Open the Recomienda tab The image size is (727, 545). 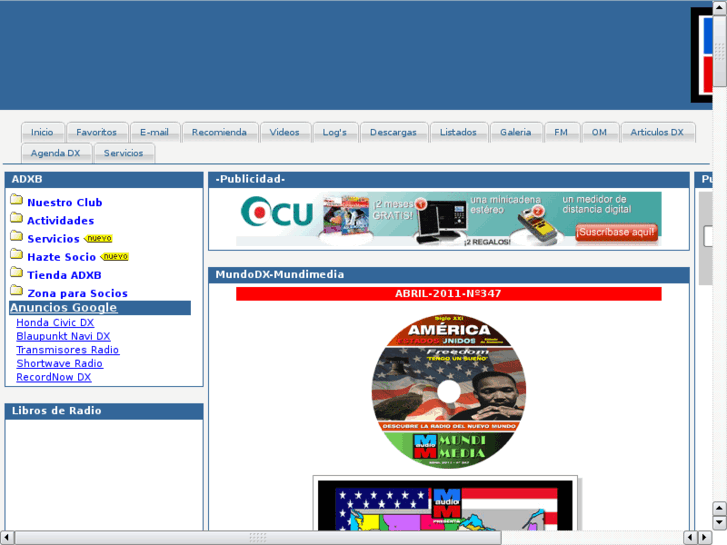219,132
